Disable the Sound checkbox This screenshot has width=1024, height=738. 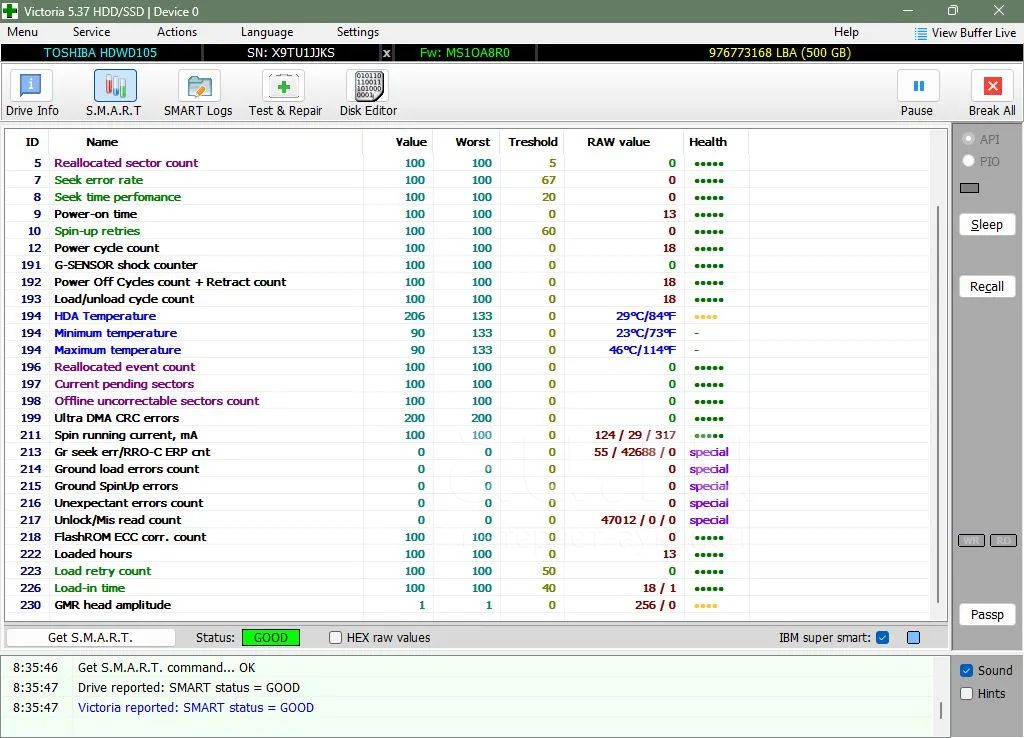tap(966, 671)
